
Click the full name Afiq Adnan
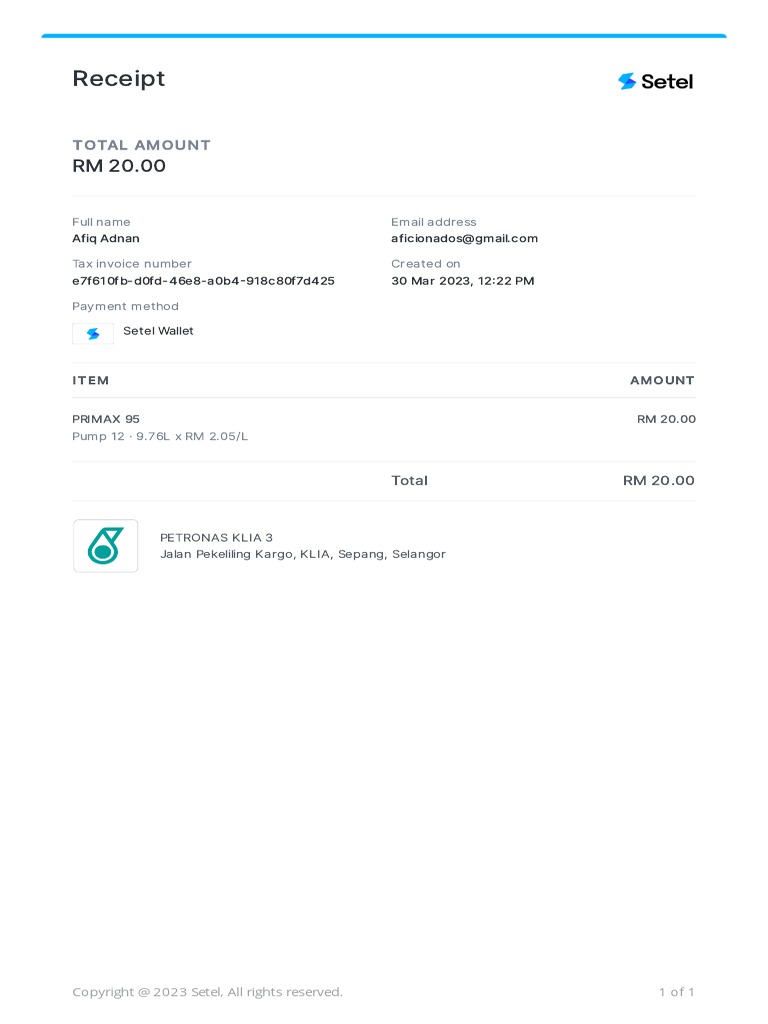point(106,239)
